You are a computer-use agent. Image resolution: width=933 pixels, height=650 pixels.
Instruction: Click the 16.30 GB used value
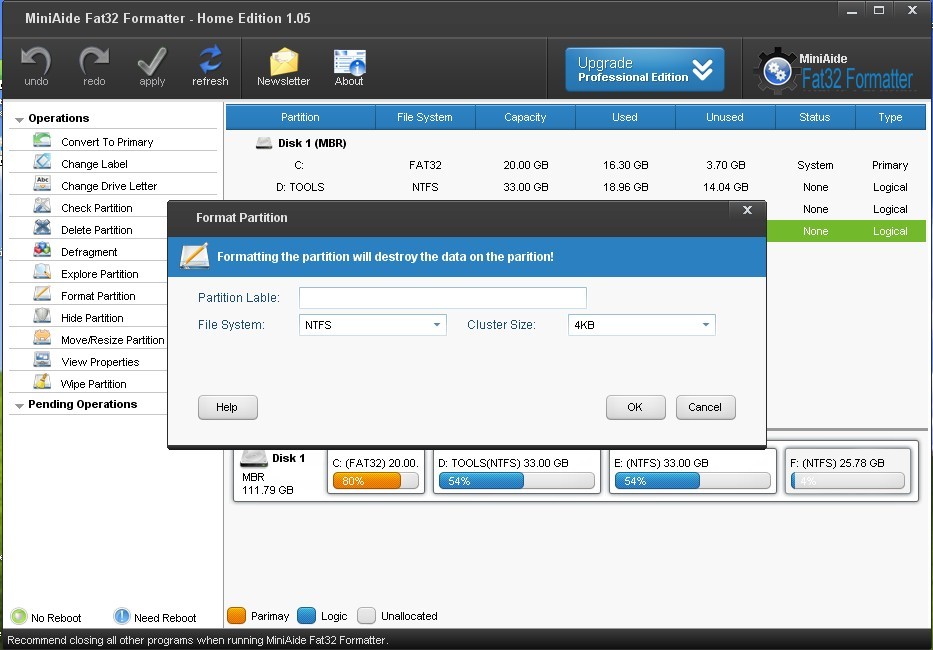(x=625, y=165)
